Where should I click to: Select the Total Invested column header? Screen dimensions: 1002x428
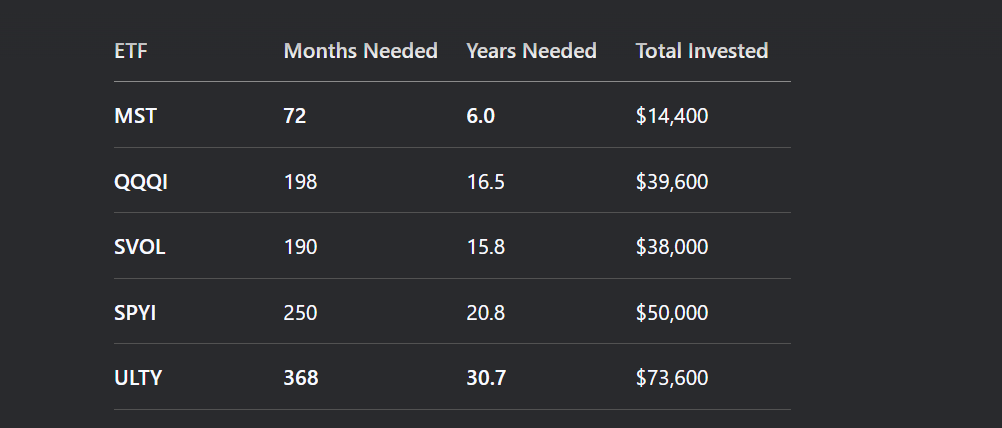(x=702, y=51)
